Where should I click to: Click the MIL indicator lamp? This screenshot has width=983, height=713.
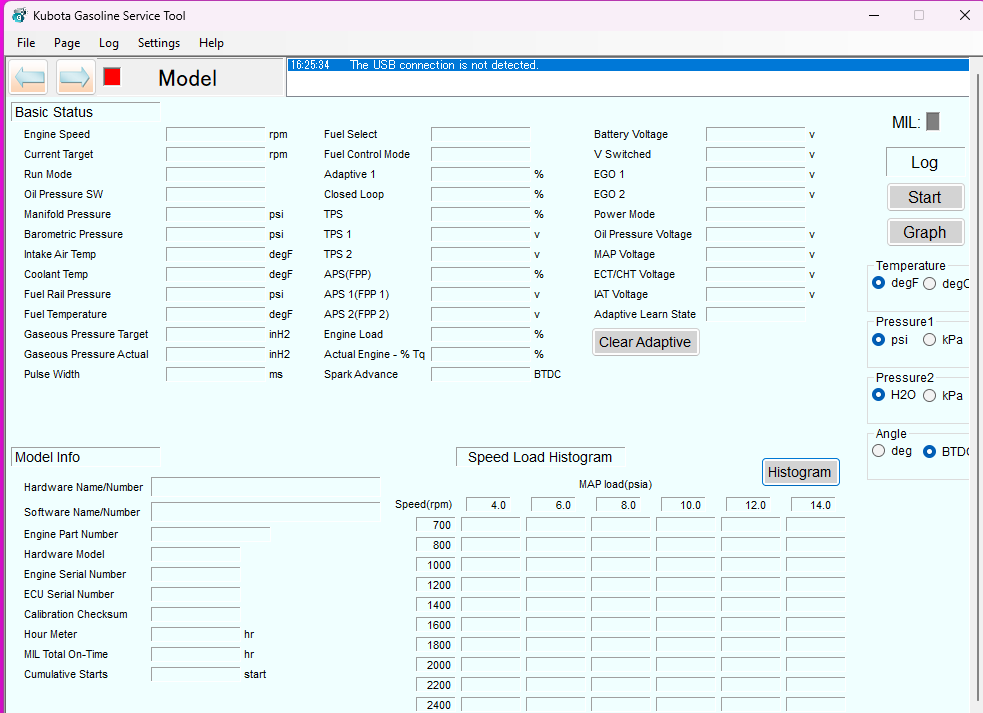(x=933, y=121)
